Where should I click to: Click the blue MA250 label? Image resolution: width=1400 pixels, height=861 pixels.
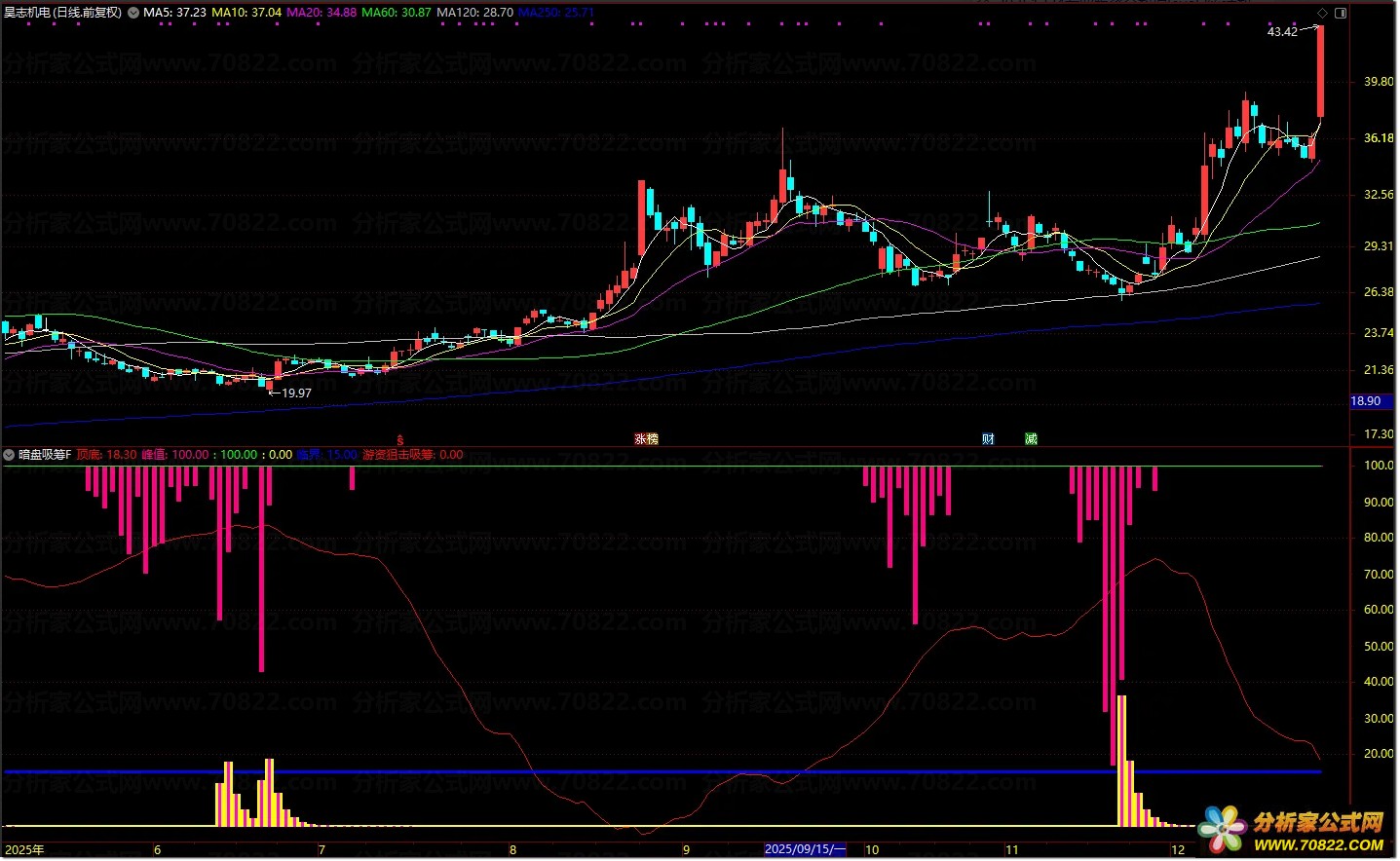[x=555, y=13]
